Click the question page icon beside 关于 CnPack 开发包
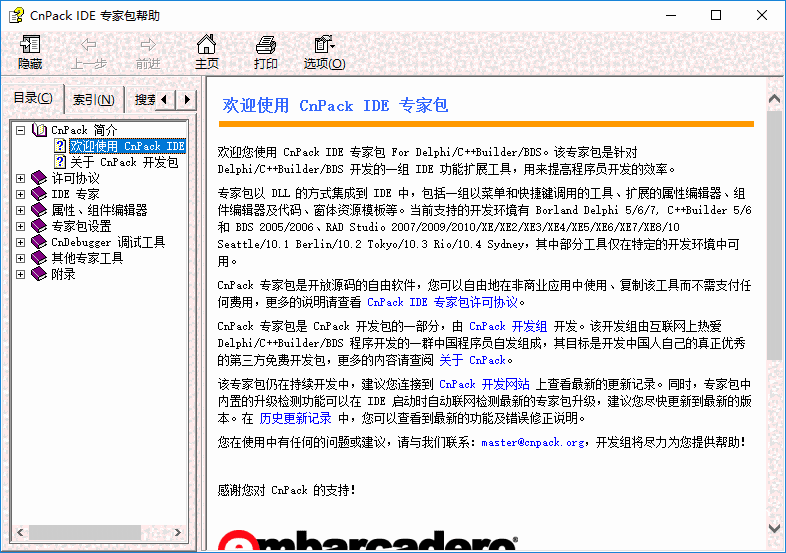The width and height of the screenshot is (786, 553). [60, 162]
